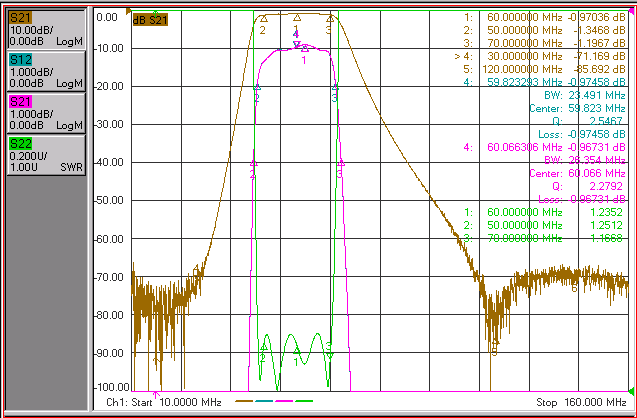The width and height of the screenshot is (637, 418).
Task: Select the teal S12 trace status button
Action: [x=46, y=71]
